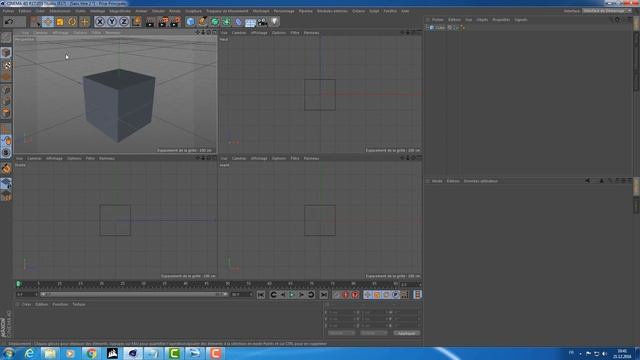Open Données utilisateur menu in attribute manager
640x360 pixels.
pyautogui.click(x=480, y=181)
